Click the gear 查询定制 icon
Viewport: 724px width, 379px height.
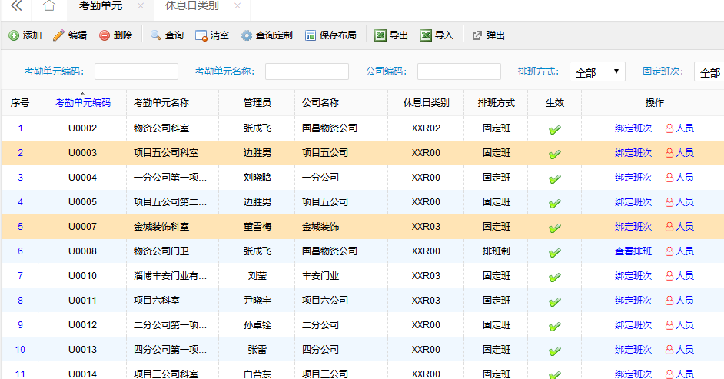247,36
